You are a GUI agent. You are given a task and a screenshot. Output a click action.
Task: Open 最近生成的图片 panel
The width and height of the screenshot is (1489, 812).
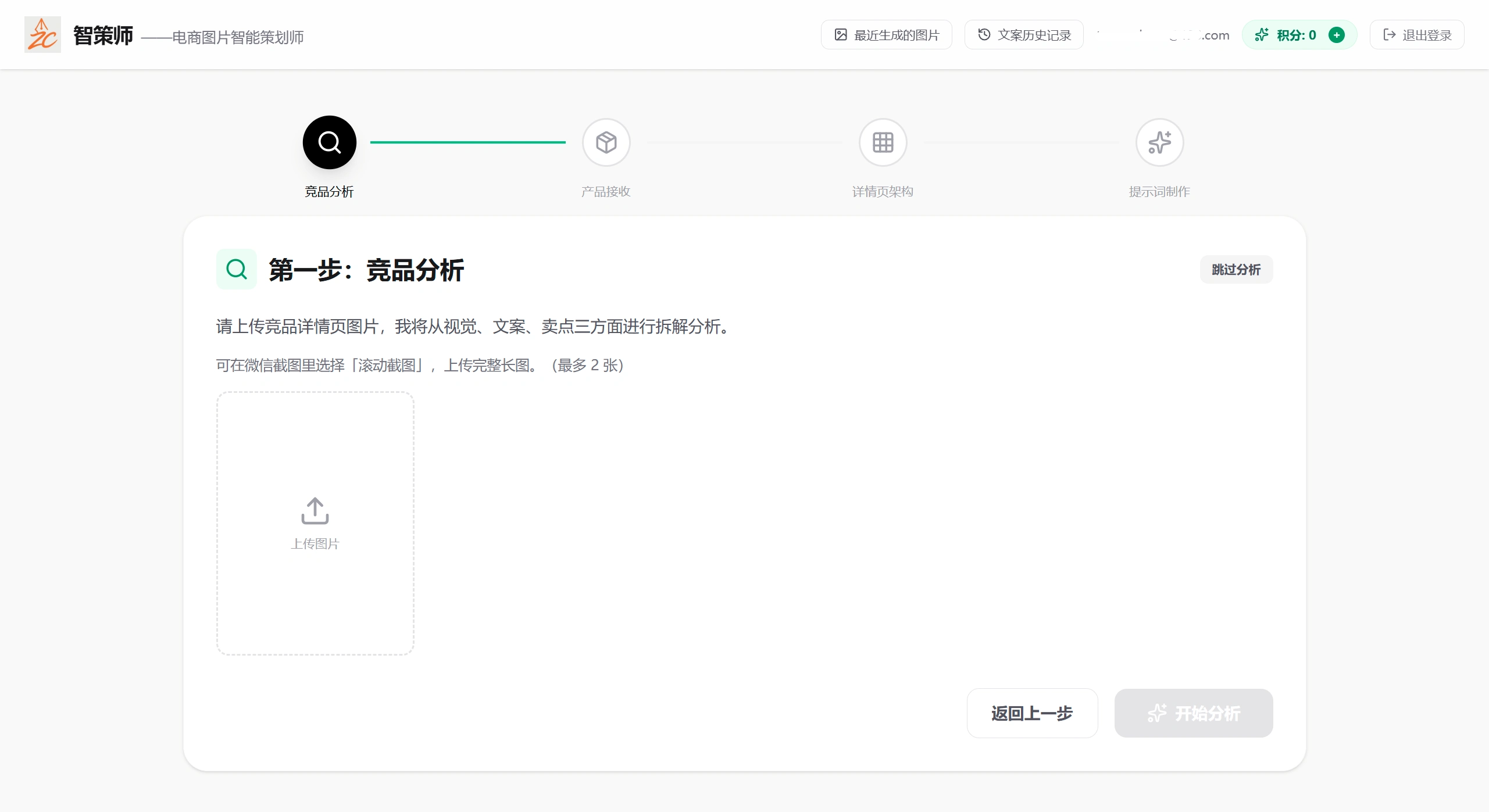[886, 34]
